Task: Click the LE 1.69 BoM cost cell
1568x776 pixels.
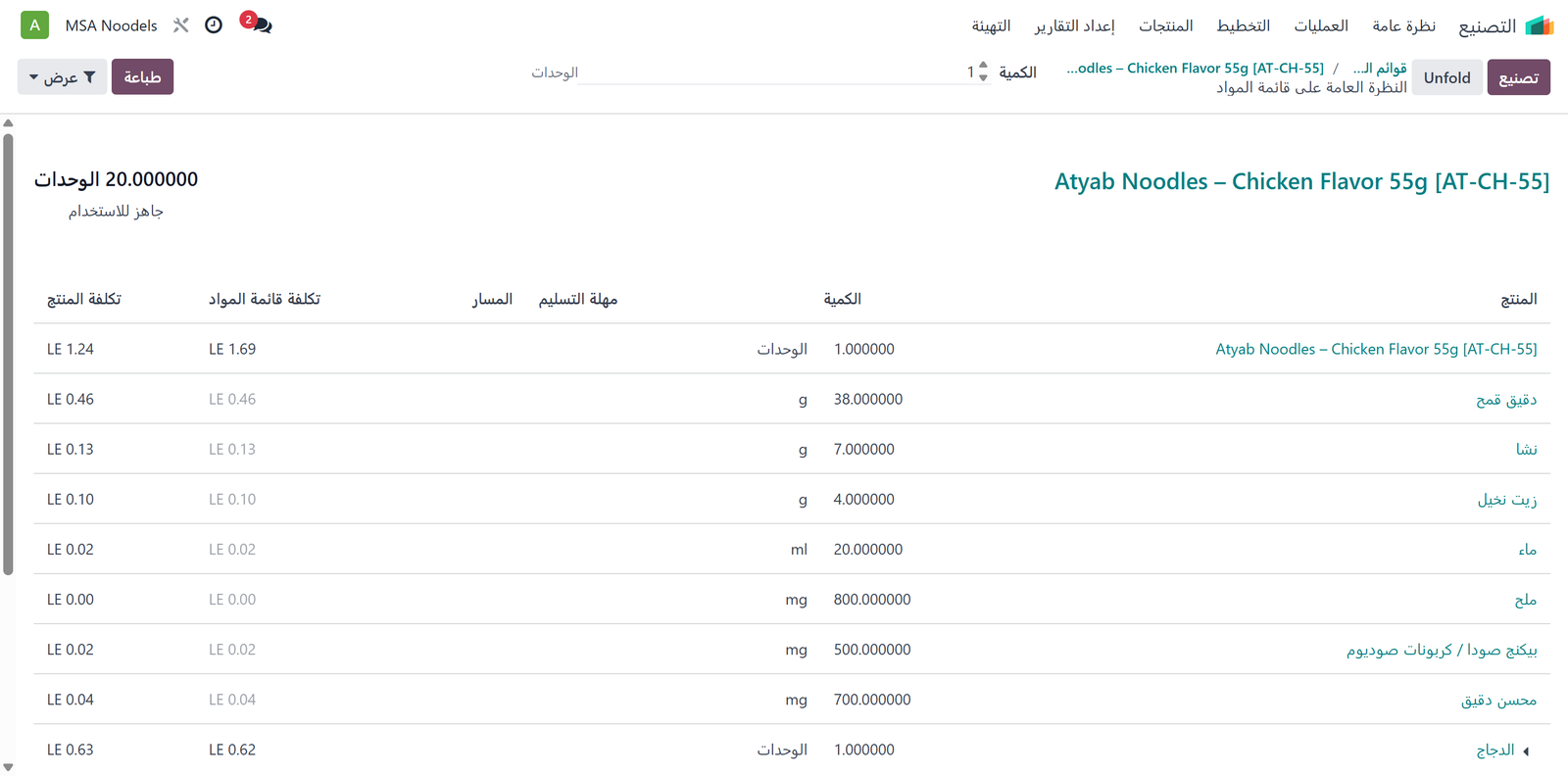Action: pyautogui.click(x=232, y=349)
